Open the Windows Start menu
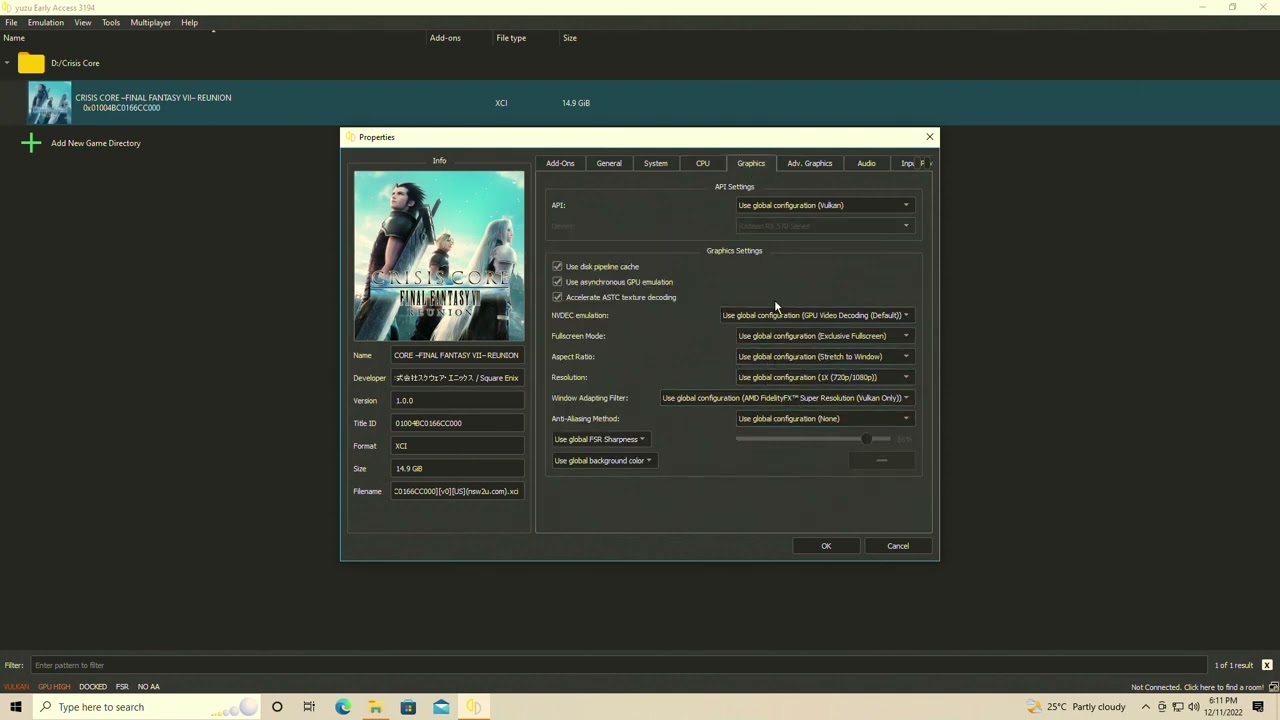Image resolution: width=1280 pixels, height=720 pixels. (x=15, y=707)
